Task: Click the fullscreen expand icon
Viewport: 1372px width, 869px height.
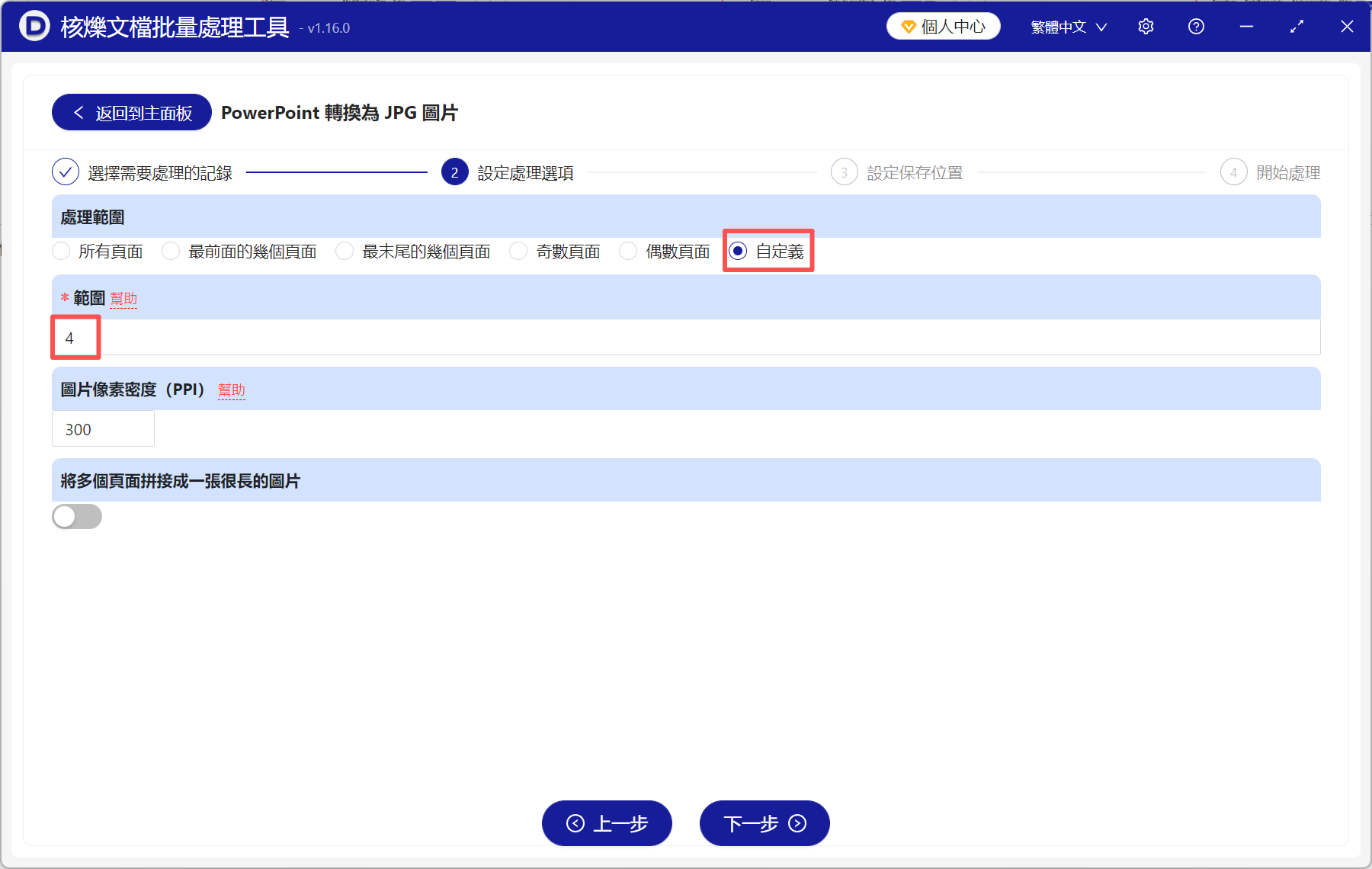Action: [x=1297, y=26]
